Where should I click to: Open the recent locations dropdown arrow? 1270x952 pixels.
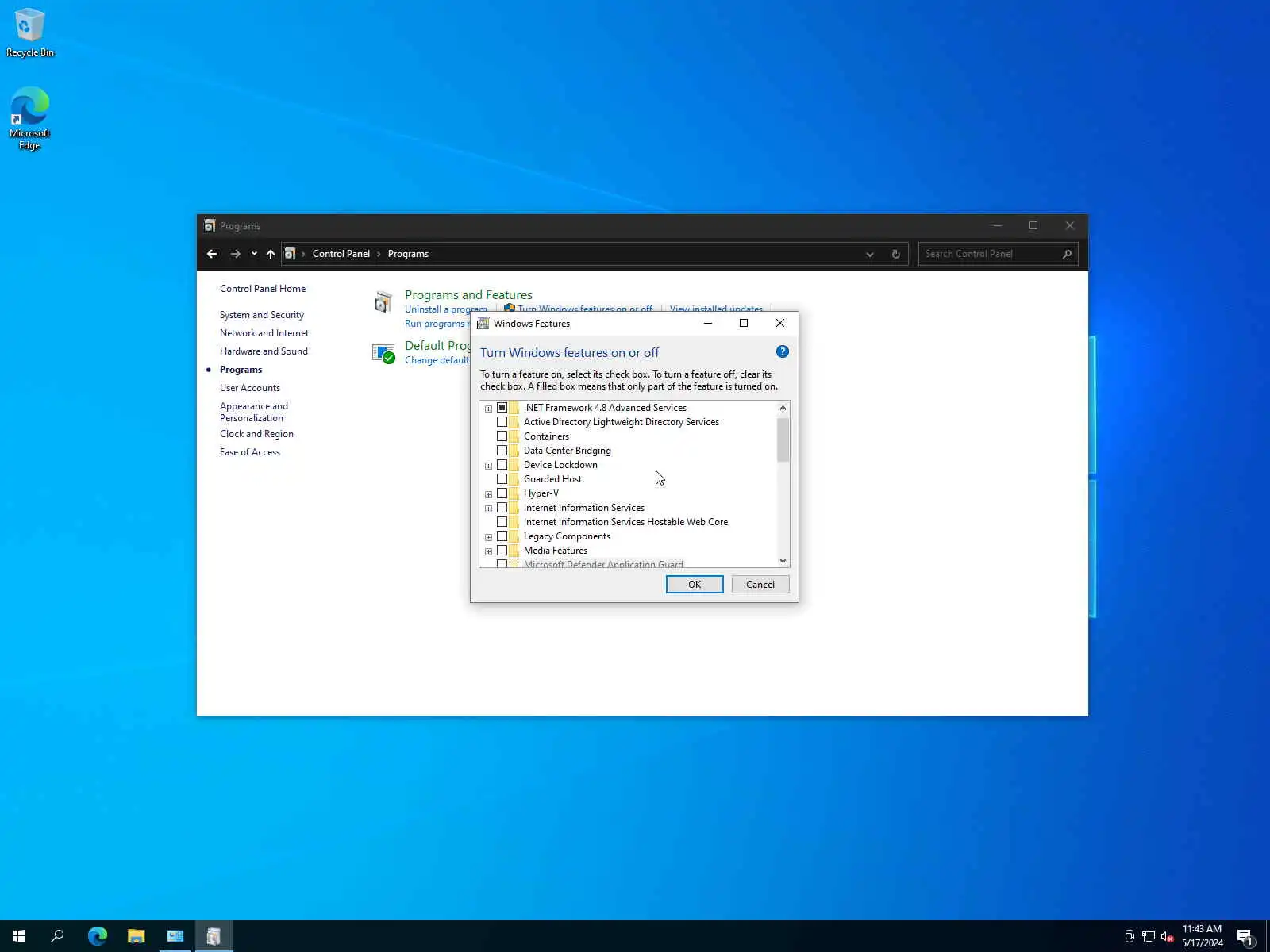(x=254, y=254)
